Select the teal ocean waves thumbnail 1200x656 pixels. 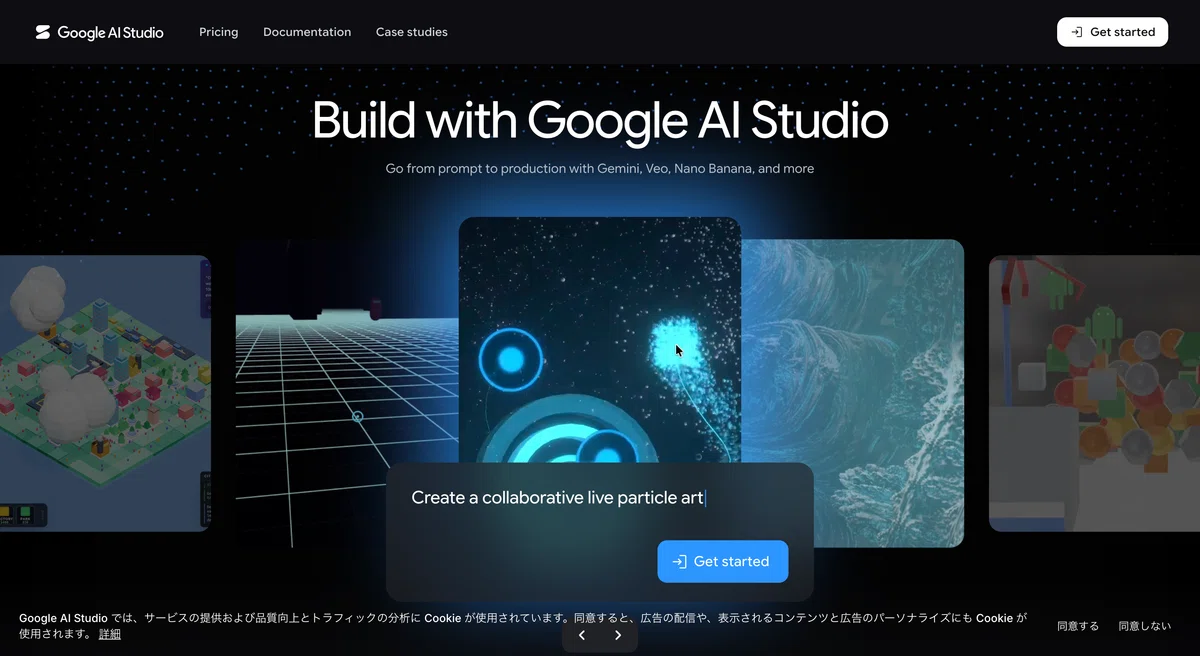[853, 393]
